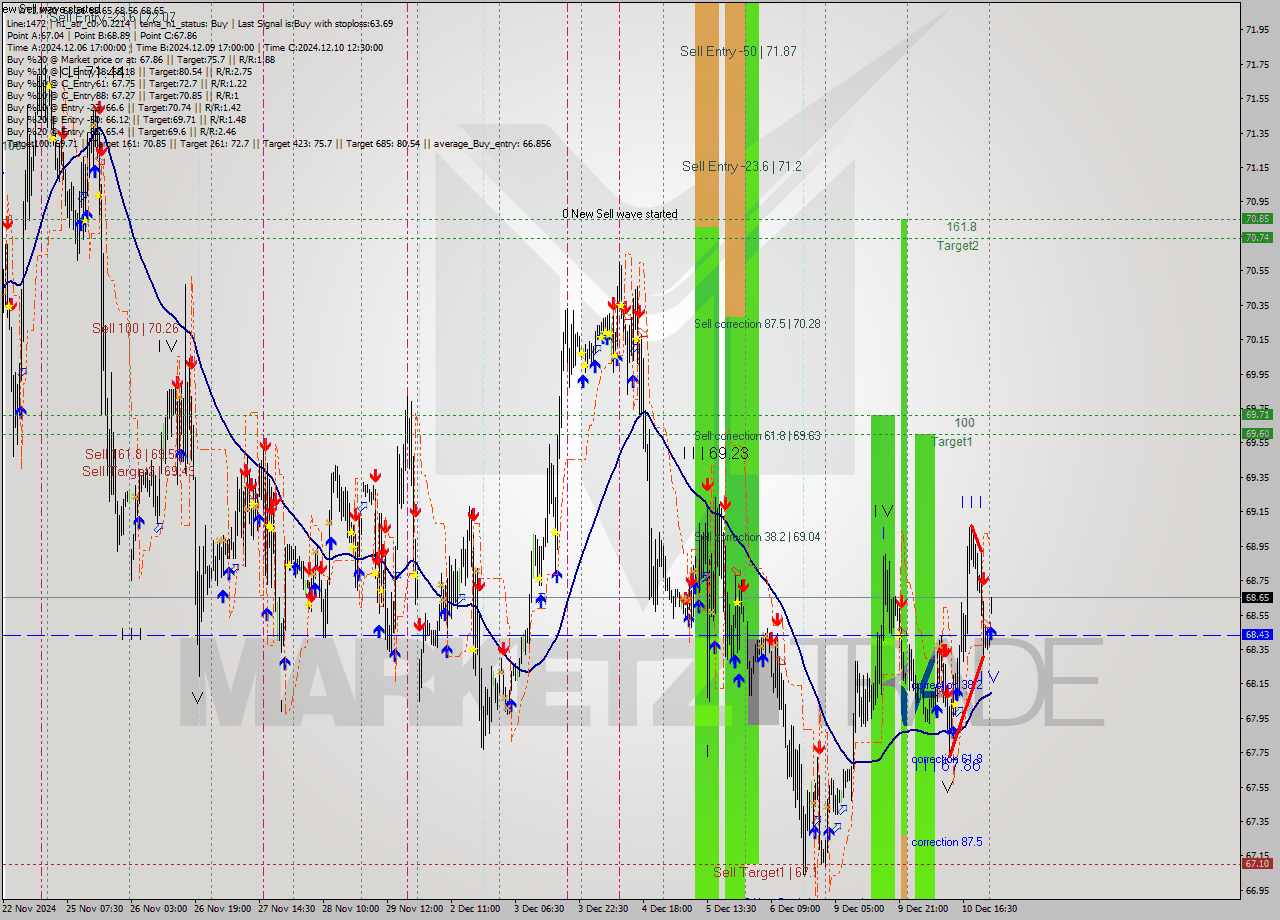Click the green '161.8' level label
Screen dimensions: 1280x920
pyautogui.click(x=961, y=228)
